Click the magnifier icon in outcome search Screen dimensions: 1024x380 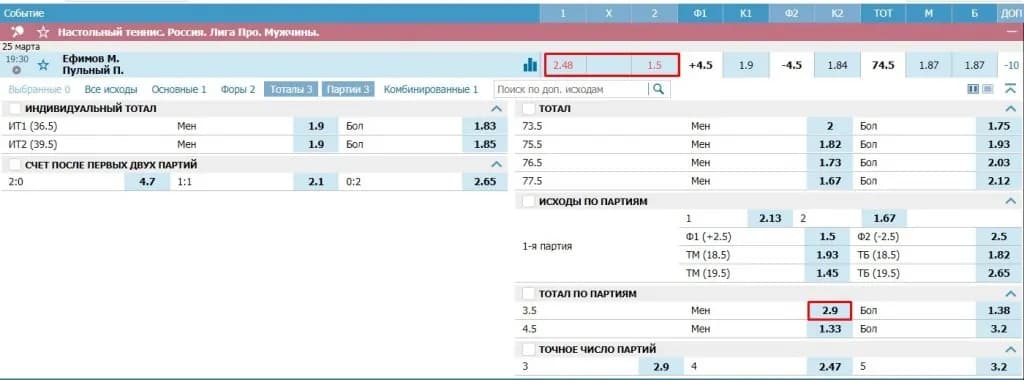[x=658, y=89]
